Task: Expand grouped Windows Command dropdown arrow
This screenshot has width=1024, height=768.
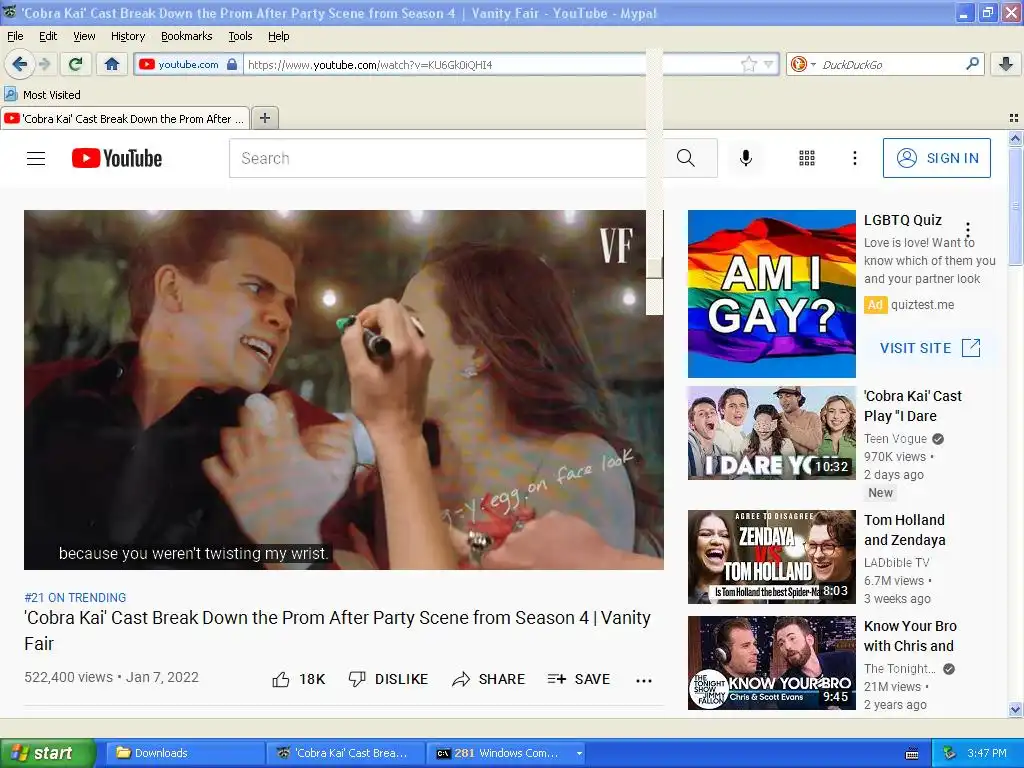Action: pyautogui.click(x=579, y=753)
